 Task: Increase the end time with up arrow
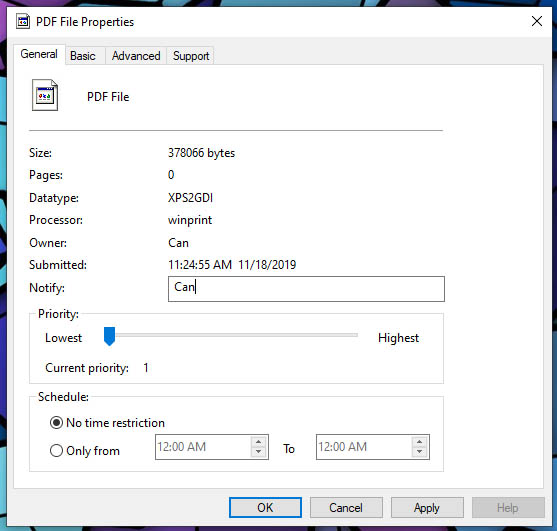[420, 442]
